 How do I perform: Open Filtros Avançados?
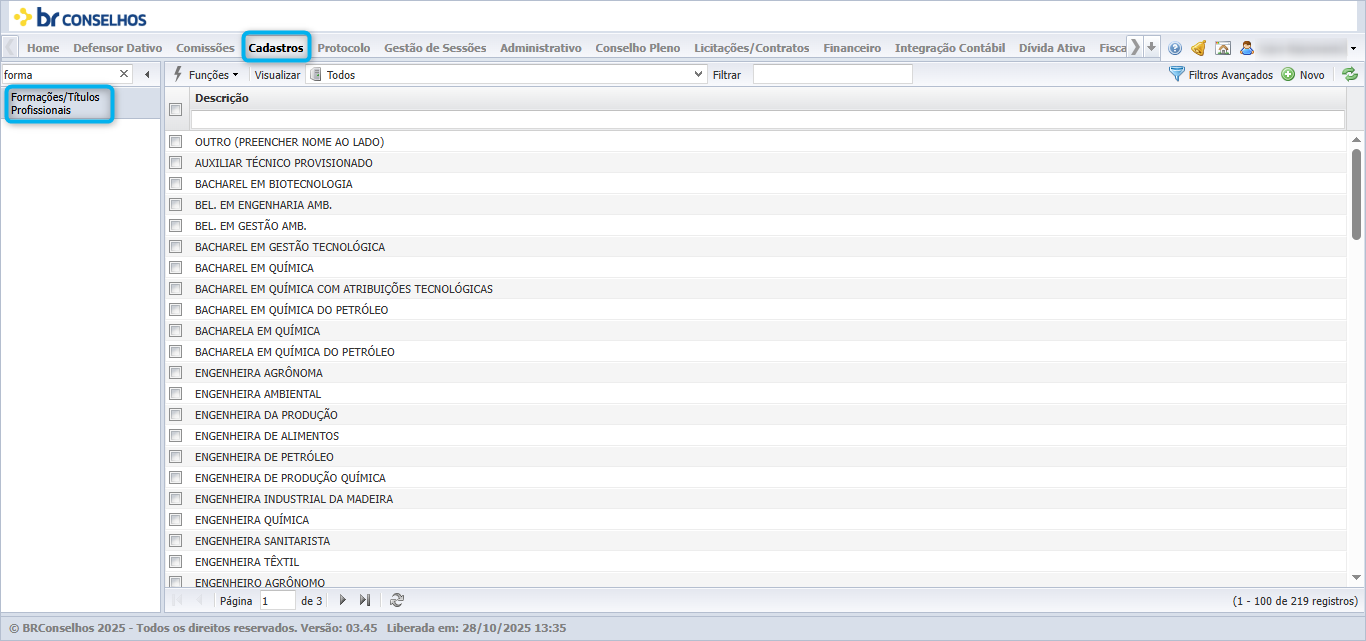tap(1221, 75)
